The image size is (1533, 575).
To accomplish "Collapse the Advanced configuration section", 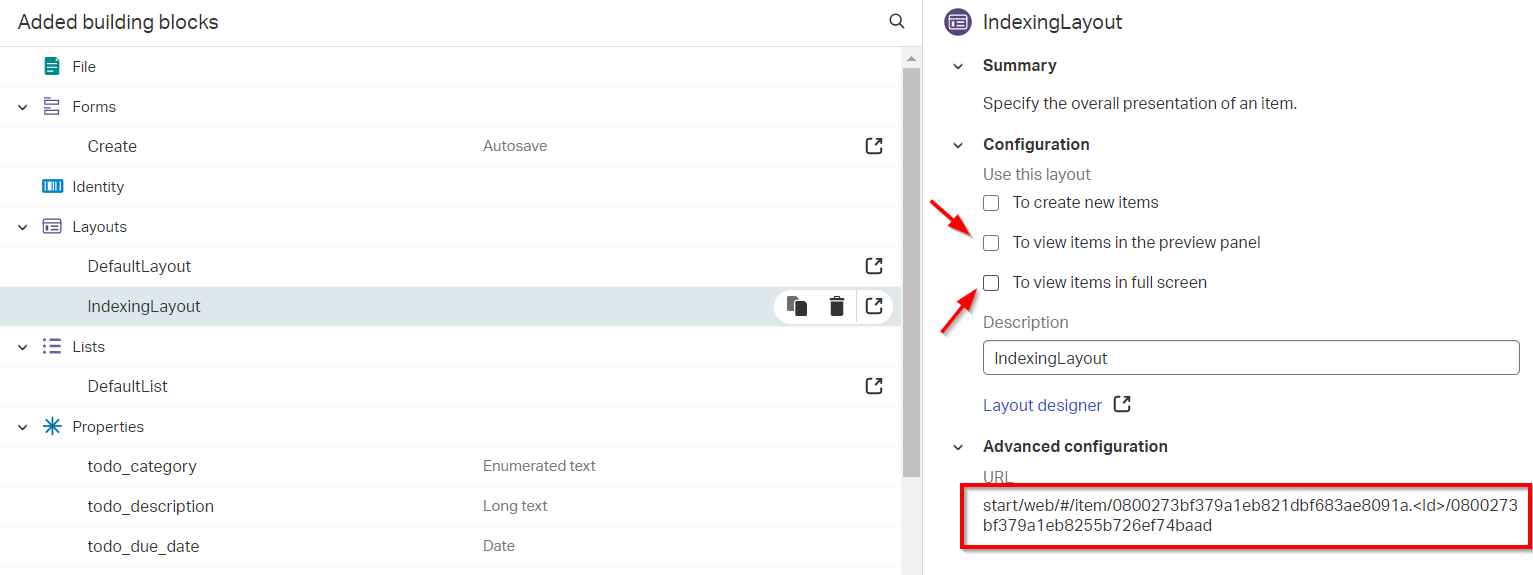I will pos(958,447).
